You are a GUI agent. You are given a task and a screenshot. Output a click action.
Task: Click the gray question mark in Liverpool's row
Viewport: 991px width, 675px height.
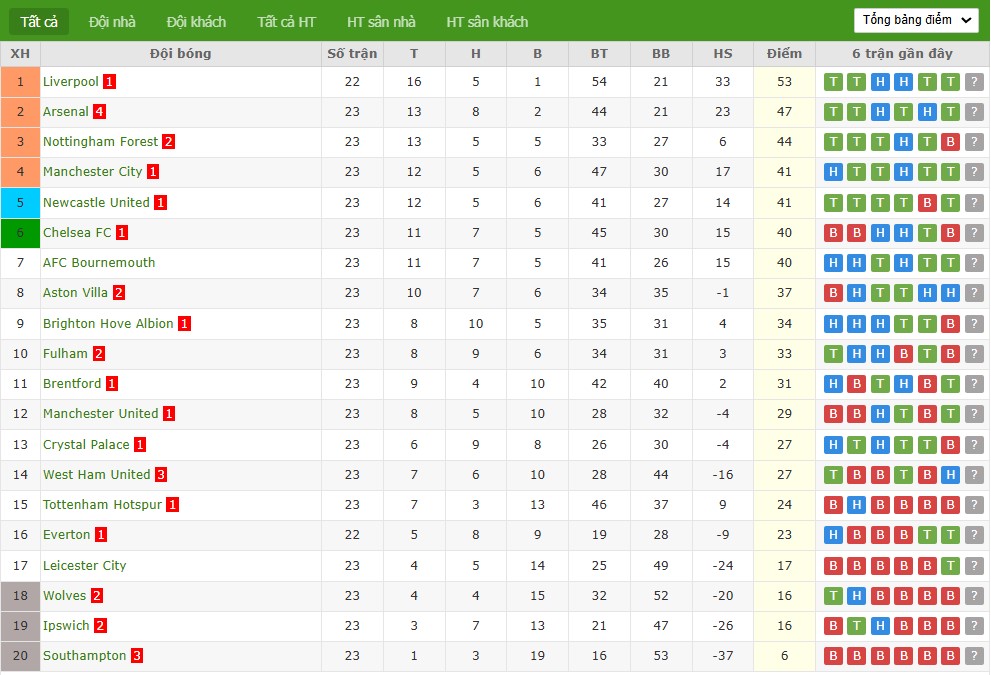(x=974, y=82)
